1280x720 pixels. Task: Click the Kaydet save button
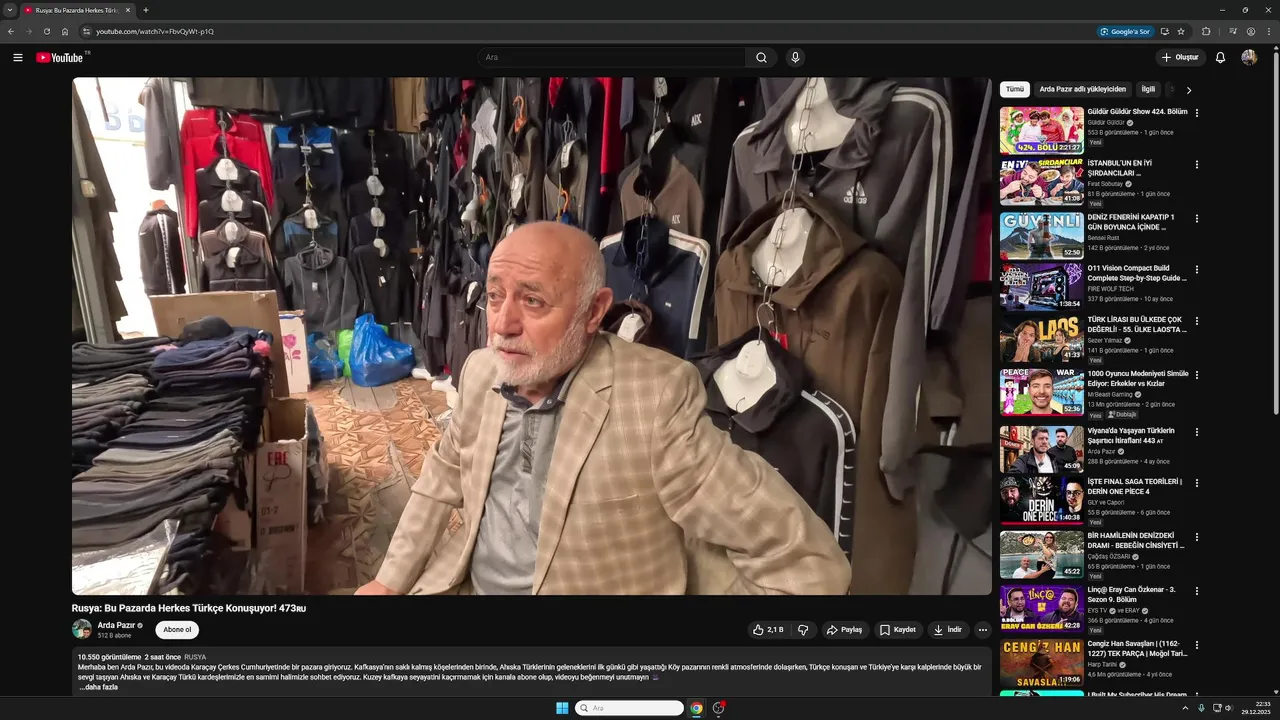pyautogui.click(x=898, y=630)
